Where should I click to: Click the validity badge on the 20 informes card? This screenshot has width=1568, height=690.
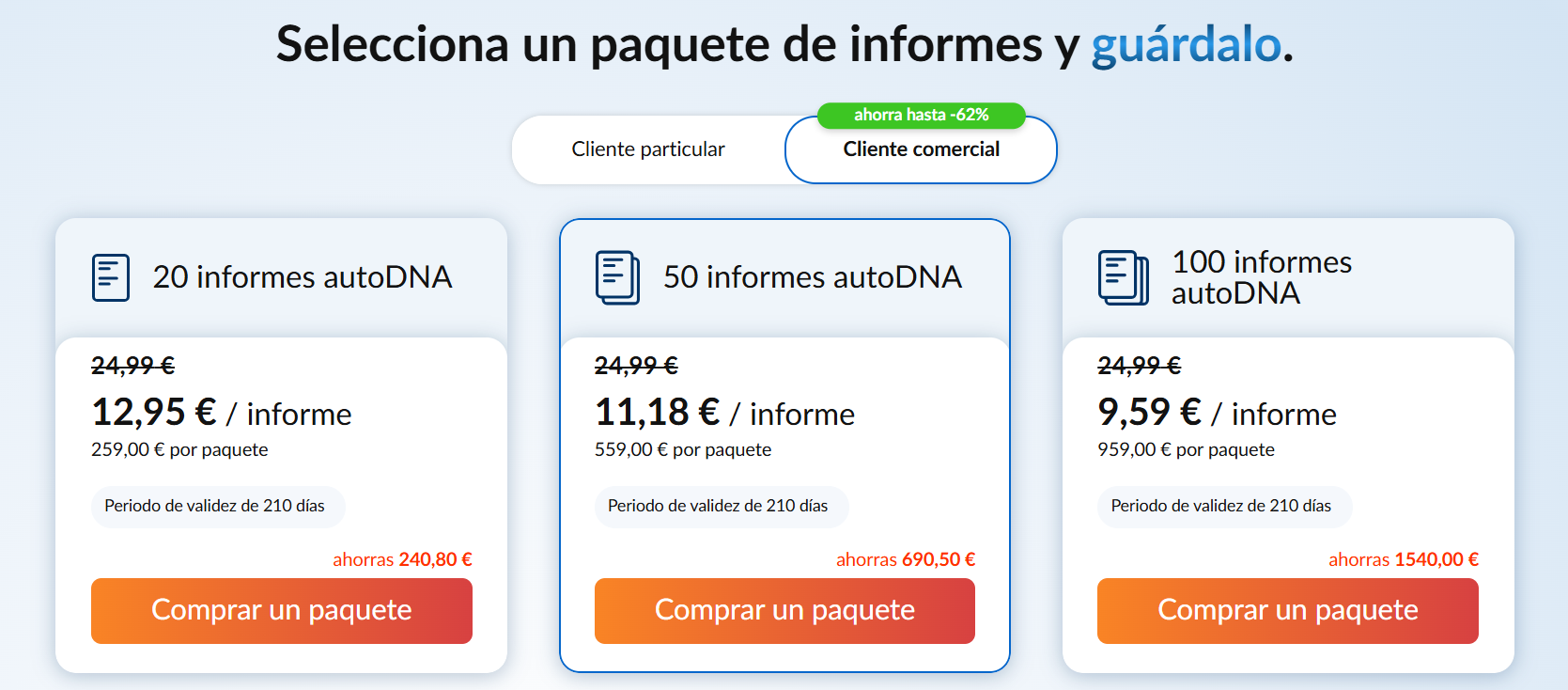click(x=218, y=506)
